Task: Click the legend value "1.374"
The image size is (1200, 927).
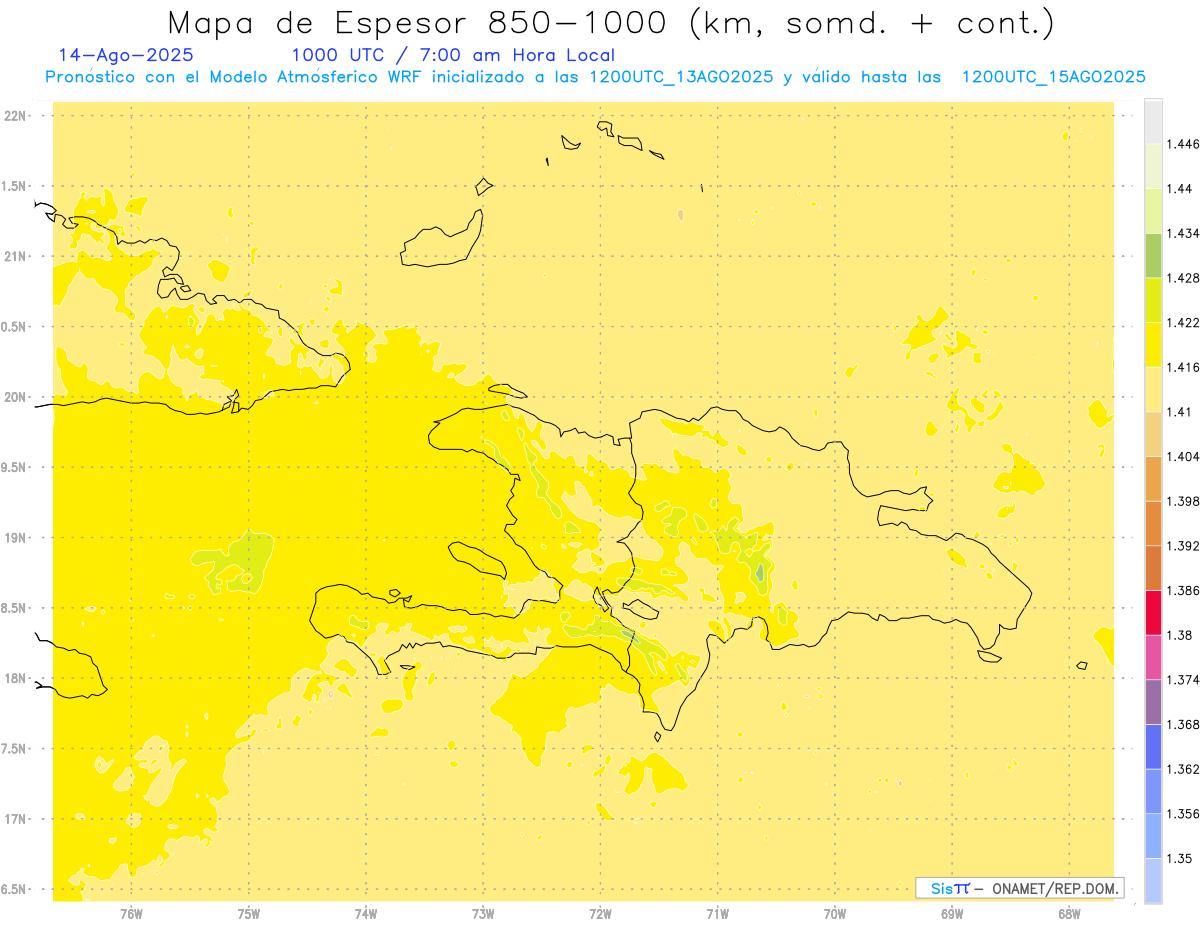Action: pos(1183,680)
